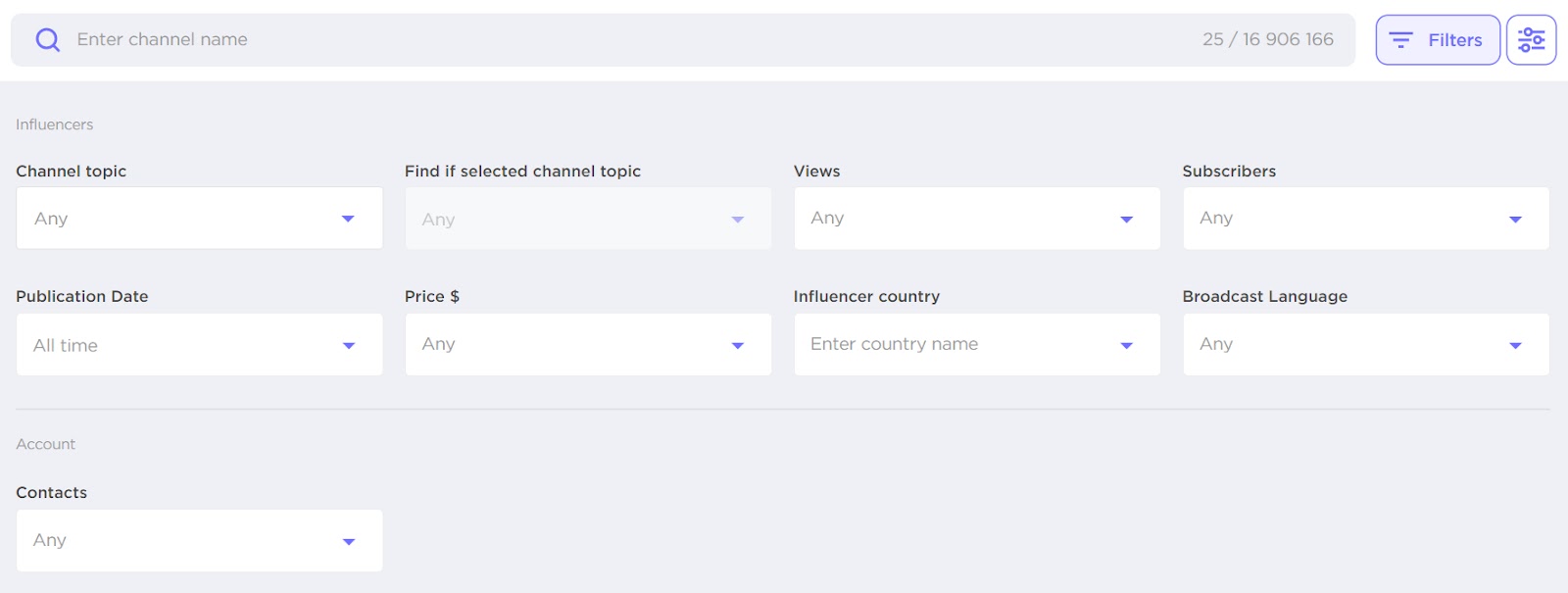
Task: Open the Channel topic dropdown
Action: tap(200, 218)
